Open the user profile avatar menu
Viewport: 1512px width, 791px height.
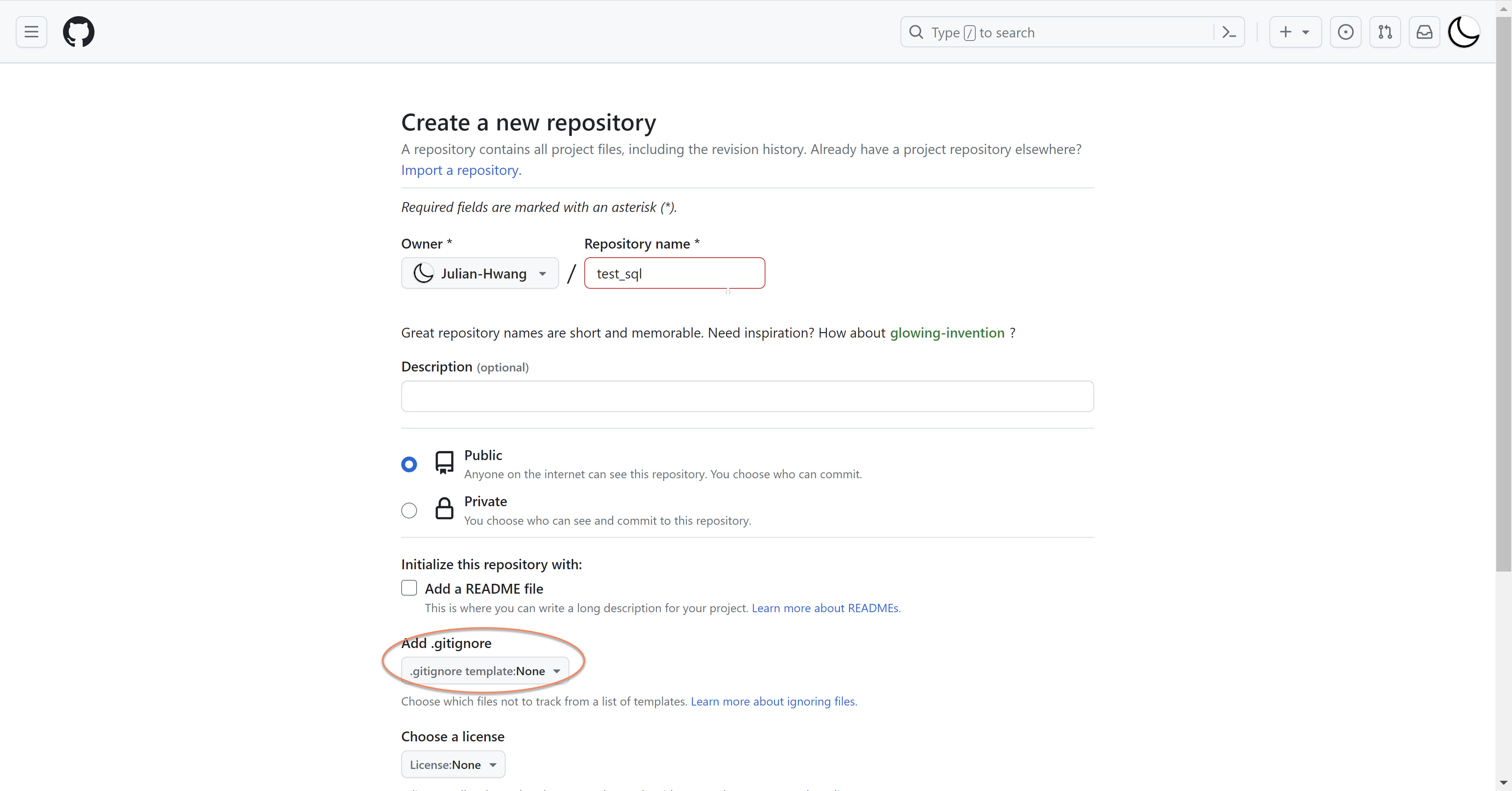tap(1463, 32)
